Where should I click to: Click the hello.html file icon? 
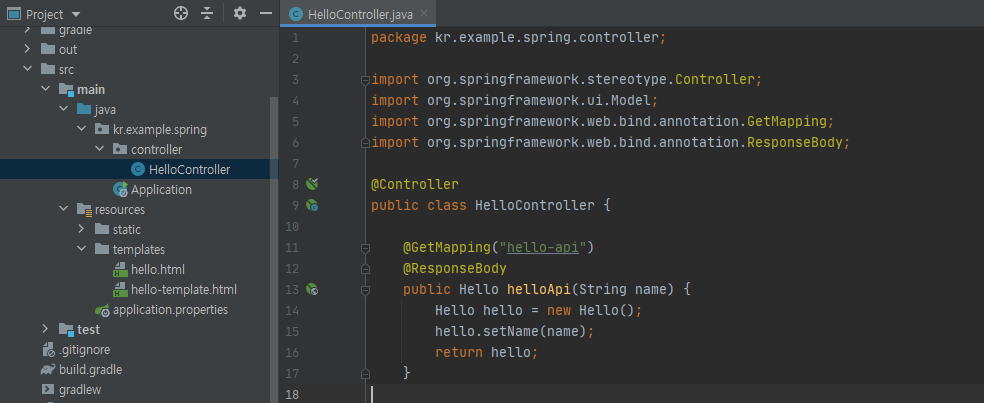point(120,270)
